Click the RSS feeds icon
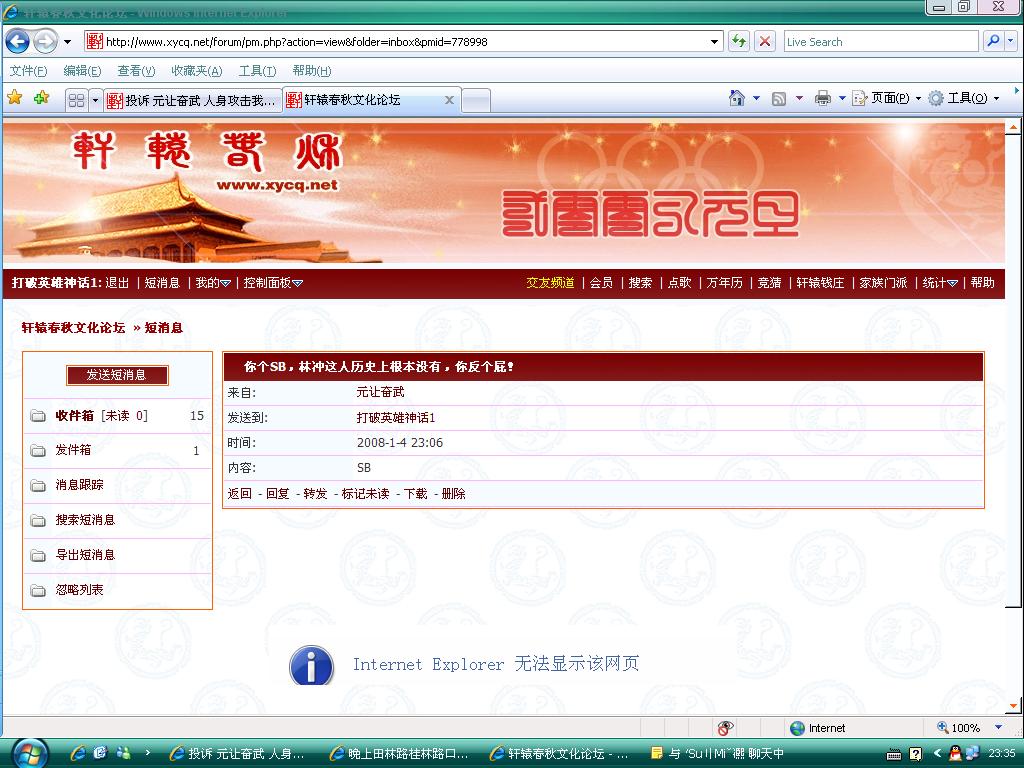The width and height of the screenshot is (1024, 768). pos(778,98)
